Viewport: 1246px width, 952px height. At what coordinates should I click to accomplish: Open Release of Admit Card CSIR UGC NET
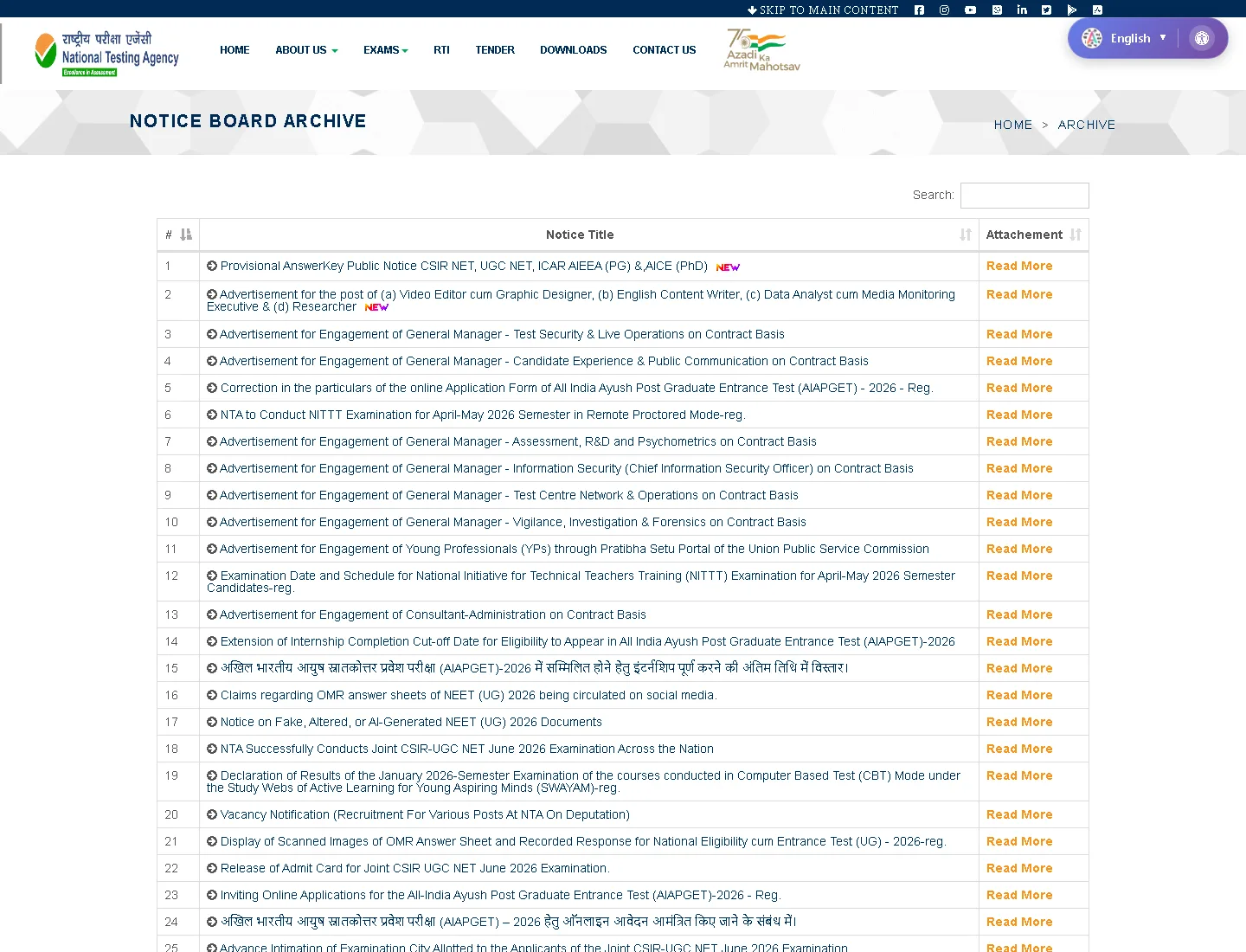(x=414, y=869)
